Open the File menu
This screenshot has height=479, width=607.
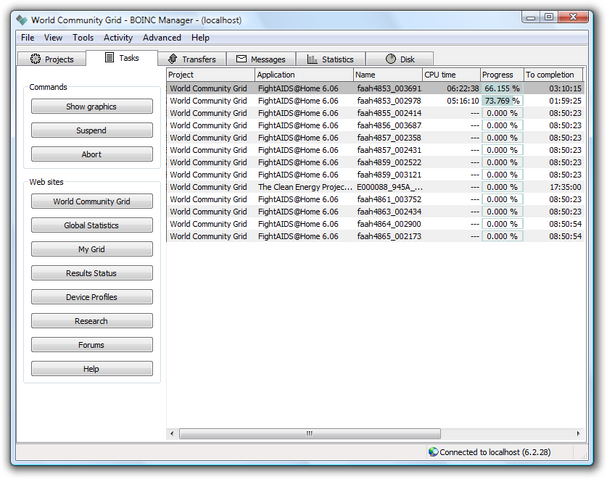[x=27, y=38]
